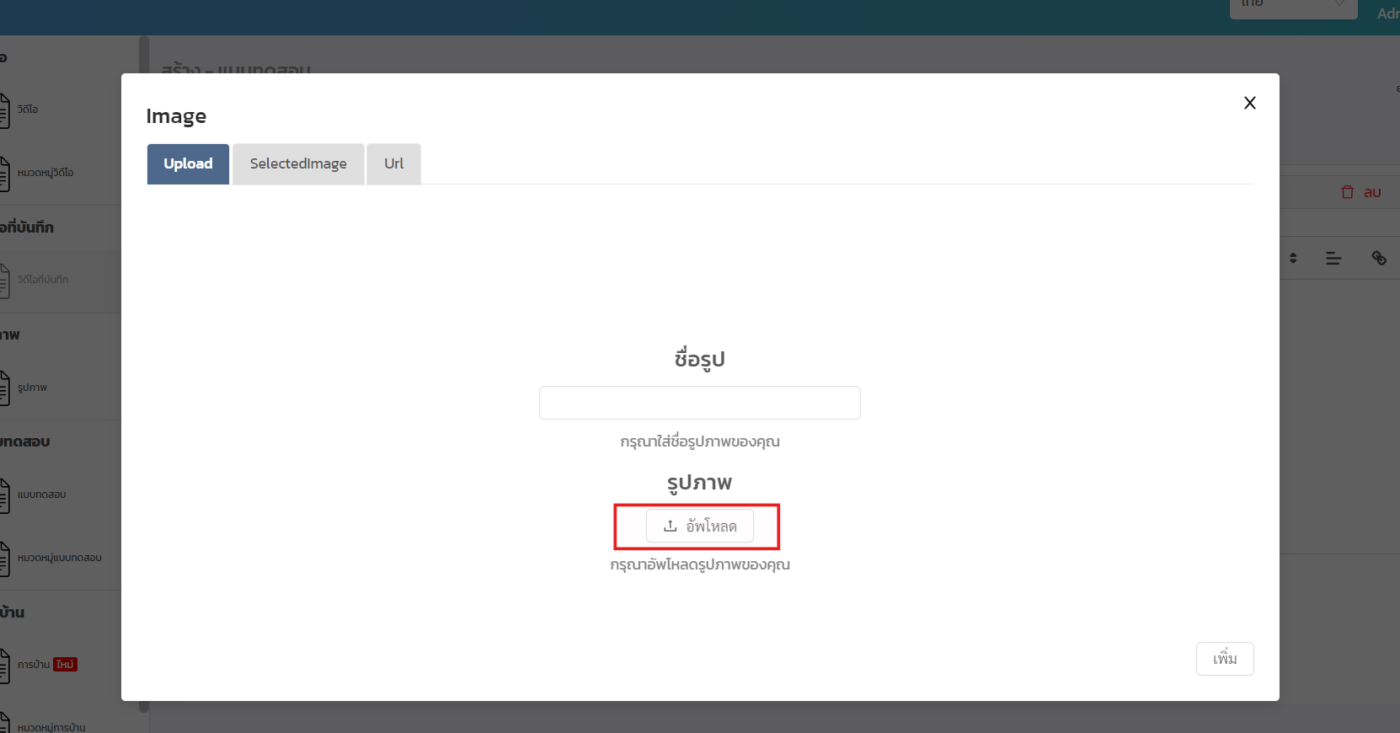
Task: Click the เพิ่ม add button
Action: pos(1224,659)
